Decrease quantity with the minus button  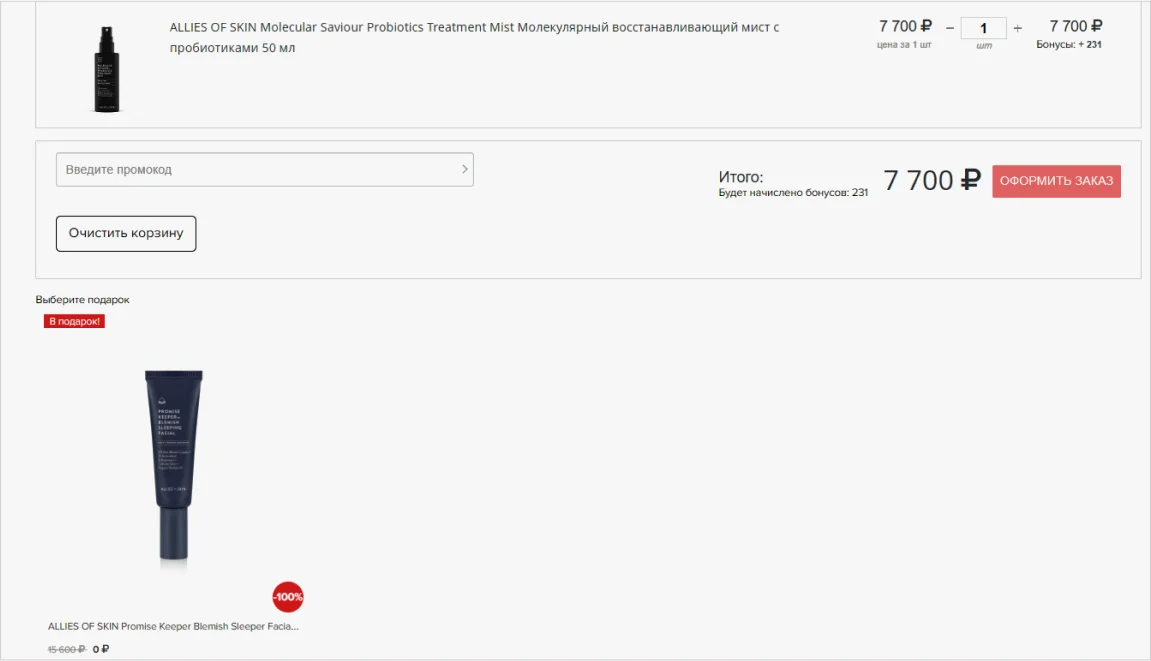tap(950, 29)
